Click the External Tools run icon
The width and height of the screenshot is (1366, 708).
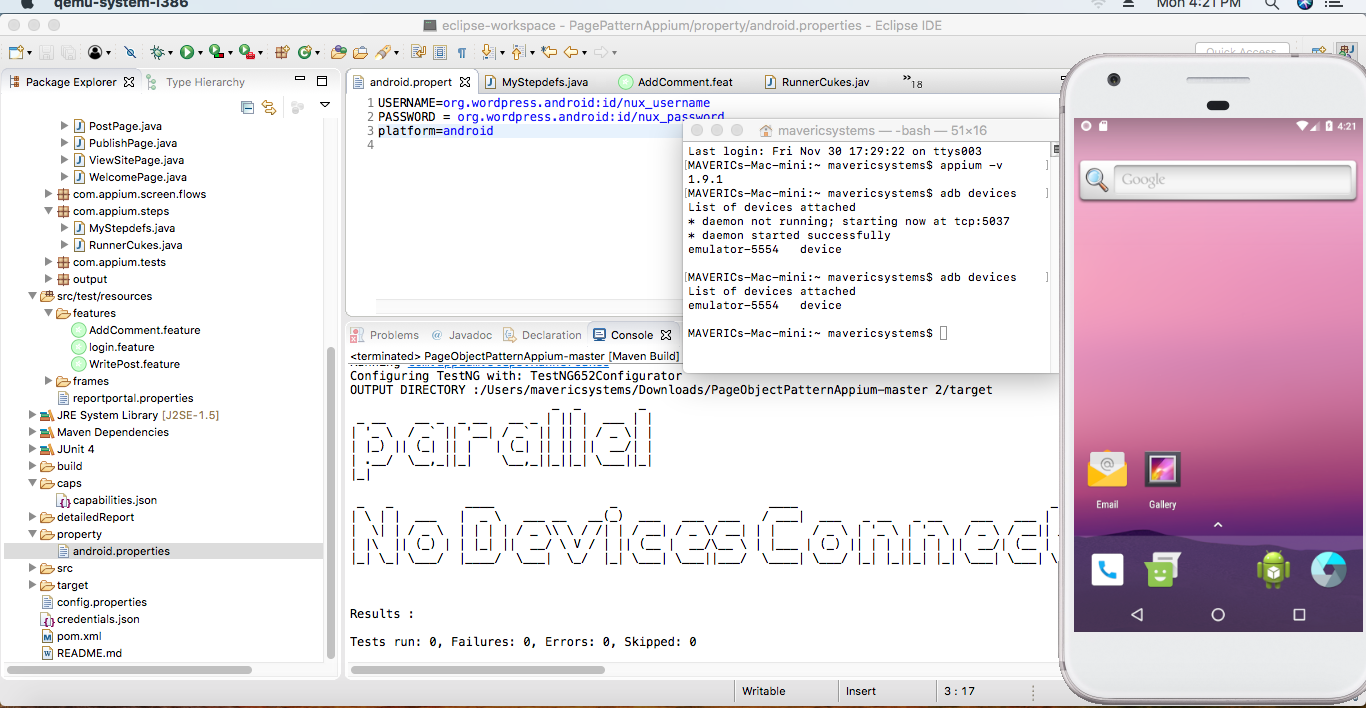coord(246,52)
